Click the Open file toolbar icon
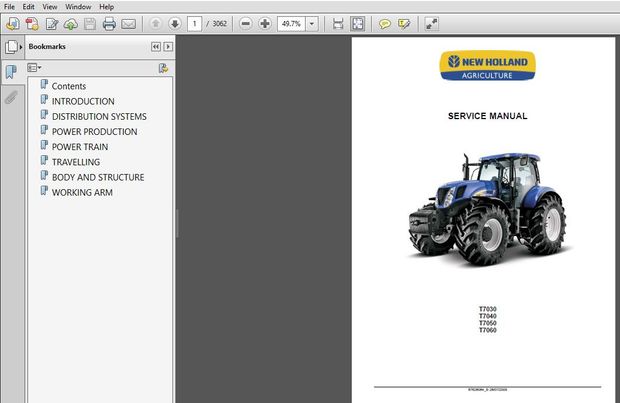 pos(13,24)
